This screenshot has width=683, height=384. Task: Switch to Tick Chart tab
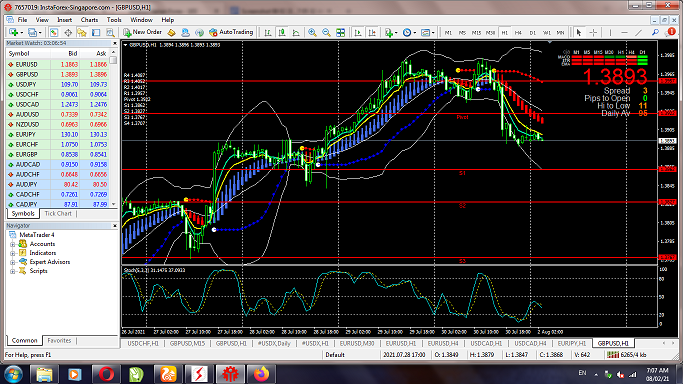(x=58, y=214)
